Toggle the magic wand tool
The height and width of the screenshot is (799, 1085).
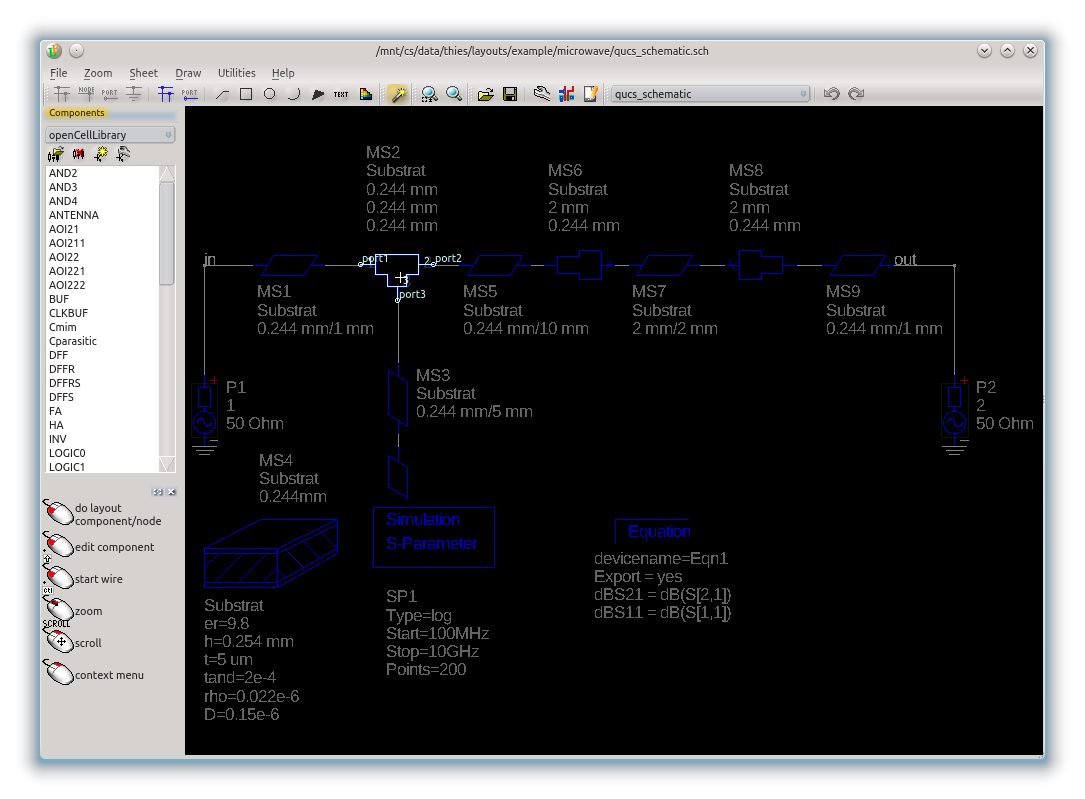(398, 94)
